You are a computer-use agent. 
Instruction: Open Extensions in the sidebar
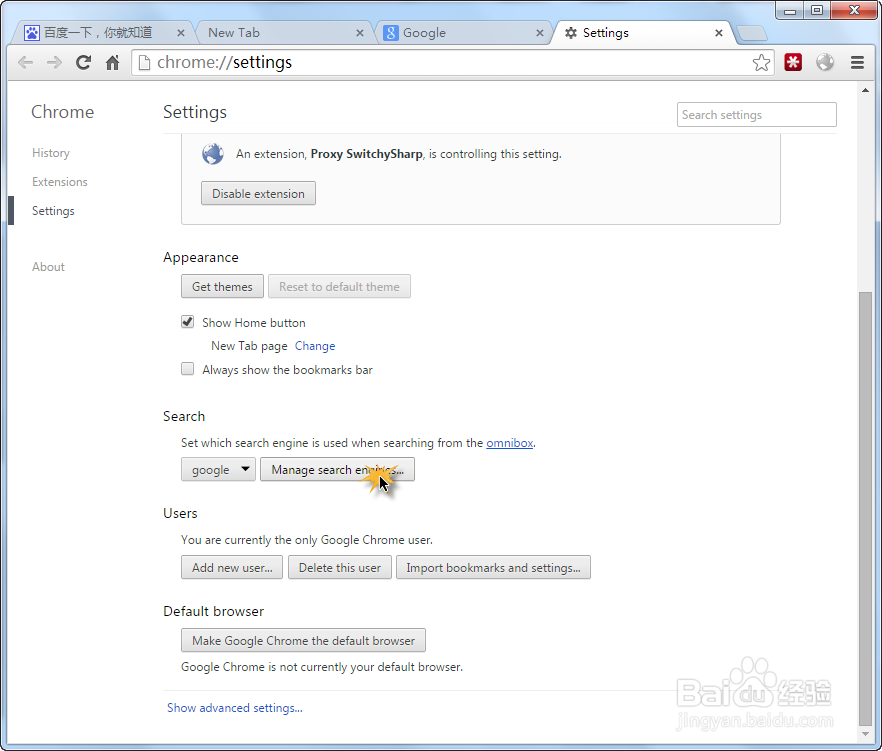coord(60,182)
